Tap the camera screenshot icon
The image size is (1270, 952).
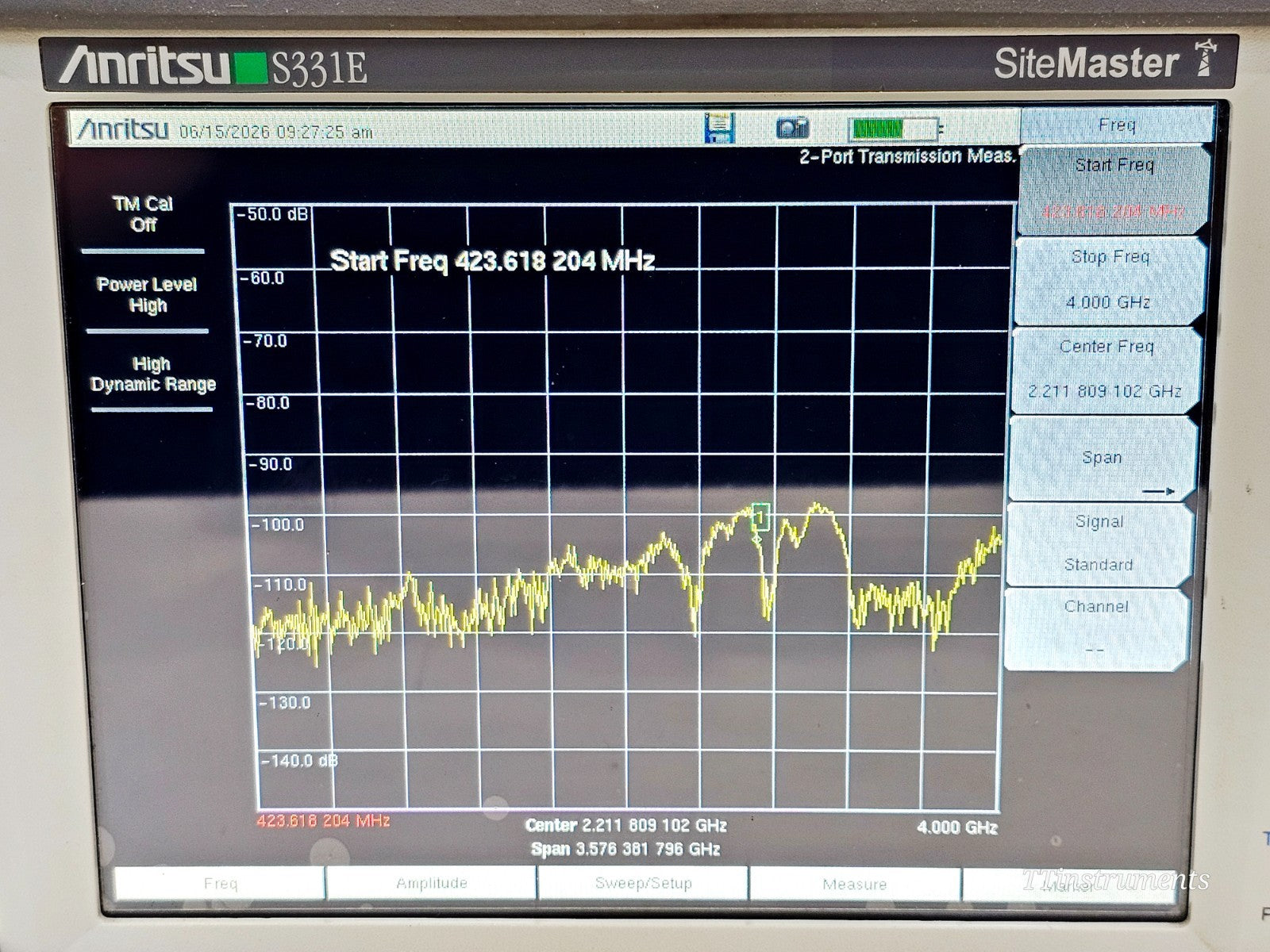tap(792, 128)
